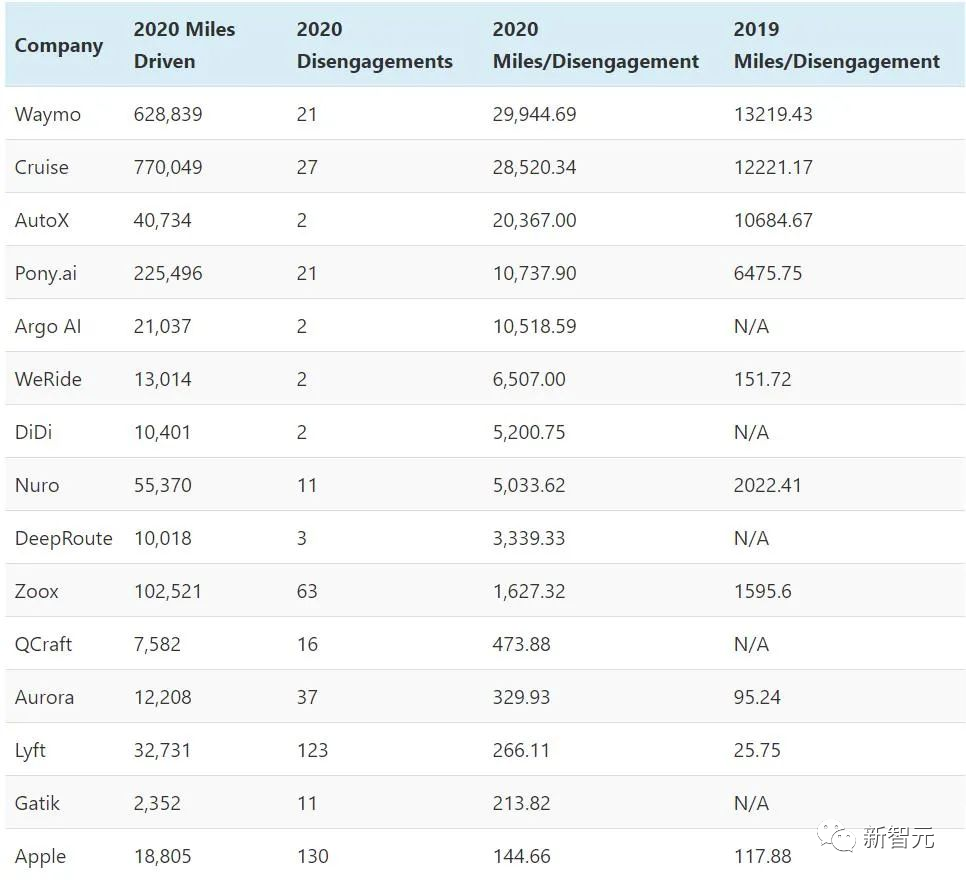
Task: Select the AutoX row label
Action: pyautogui.click(x=42, y=220)
